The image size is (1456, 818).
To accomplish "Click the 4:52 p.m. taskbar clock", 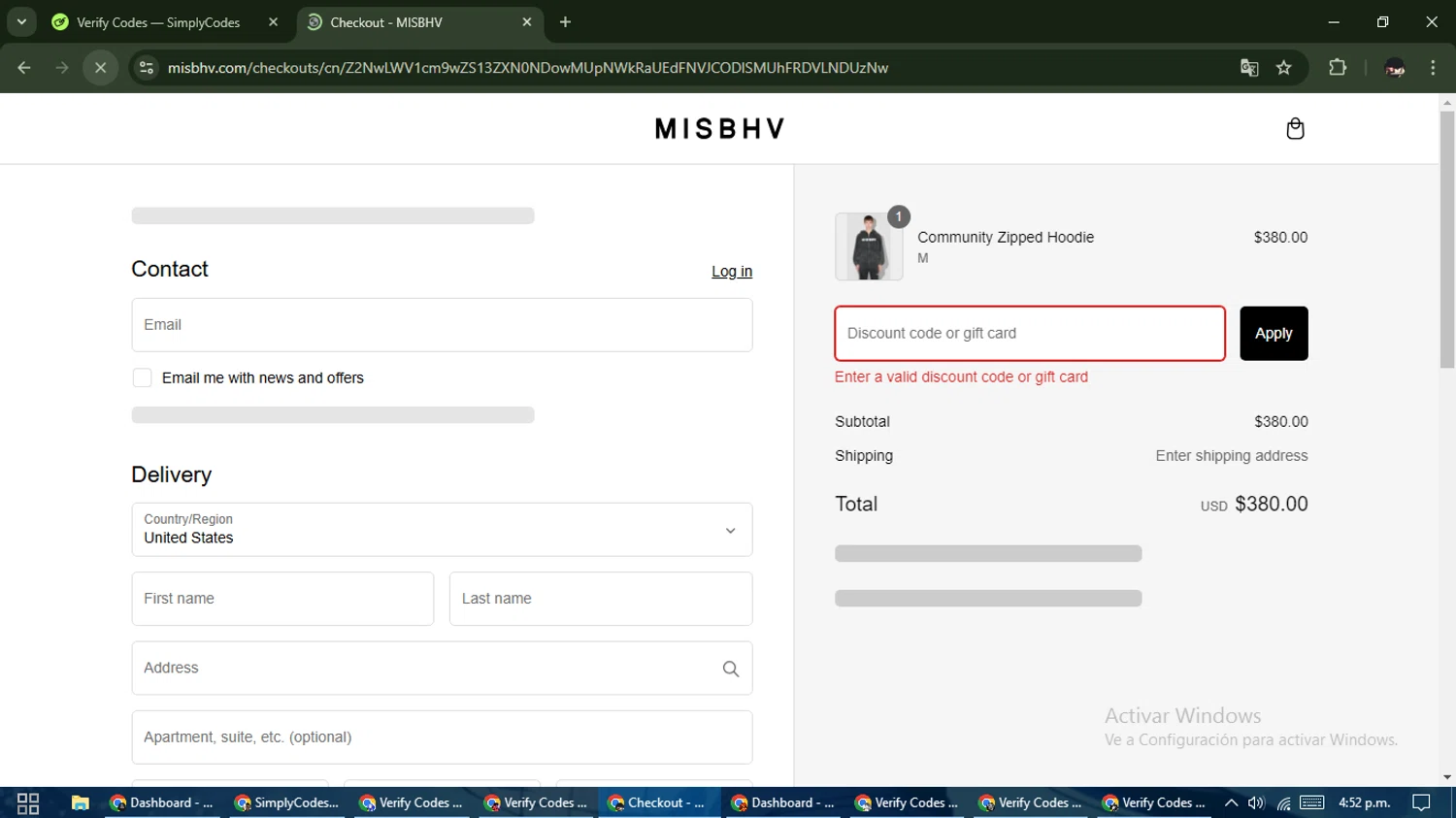I will 1365,803.
